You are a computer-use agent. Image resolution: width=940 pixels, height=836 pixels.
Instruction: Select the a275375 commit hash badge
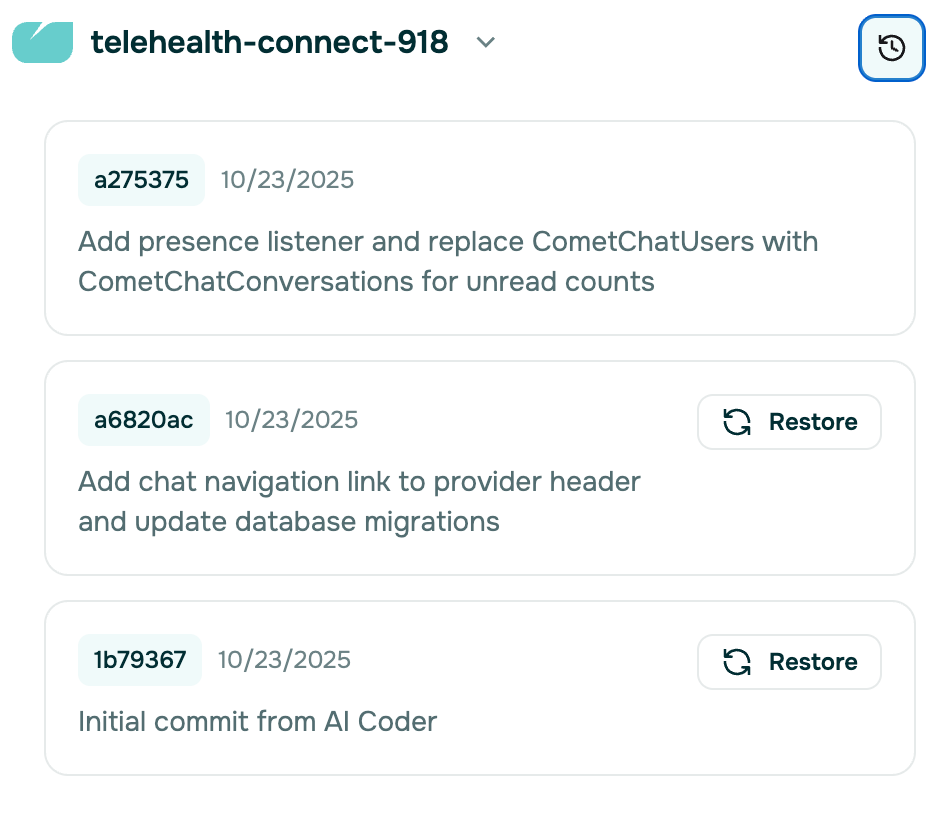(140, 180)
